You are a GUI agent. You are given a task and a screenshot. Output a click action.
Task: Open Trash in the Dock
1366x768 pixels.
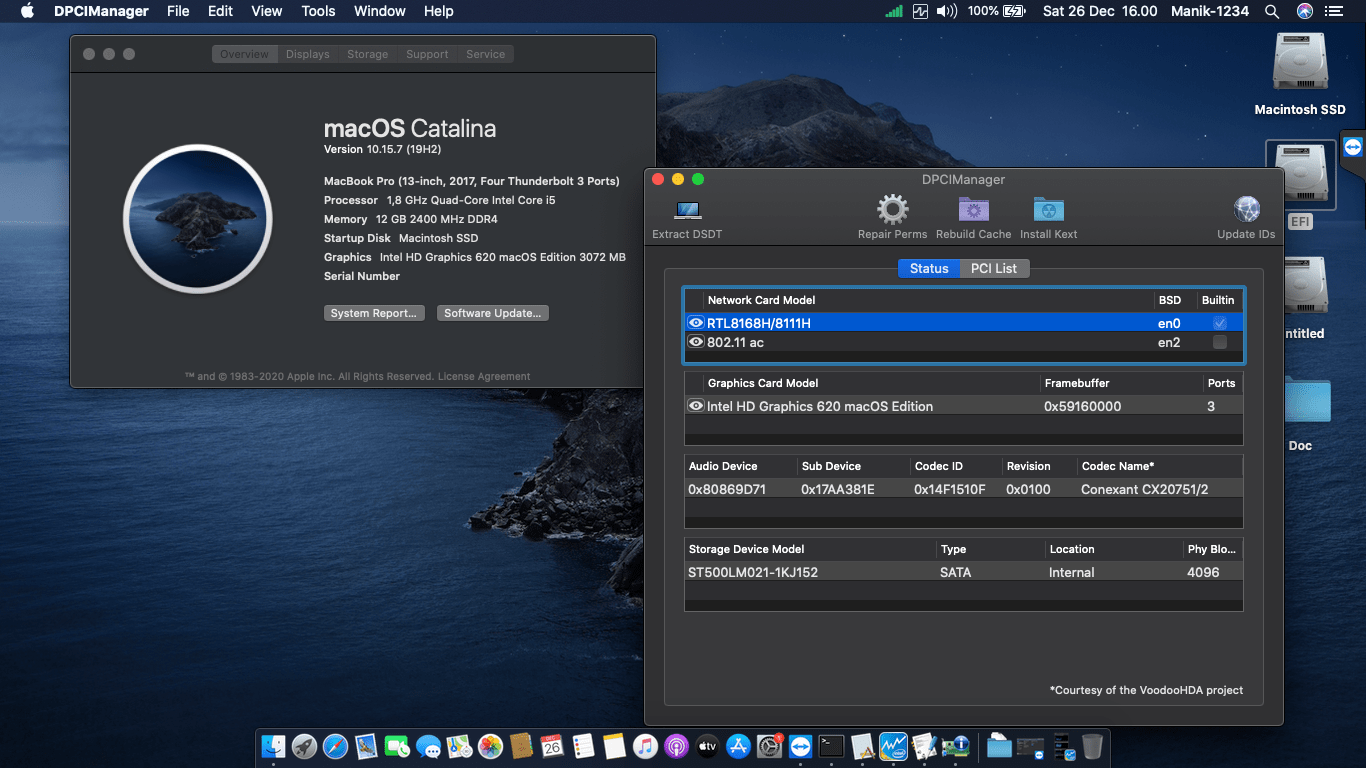(1092, 746)
